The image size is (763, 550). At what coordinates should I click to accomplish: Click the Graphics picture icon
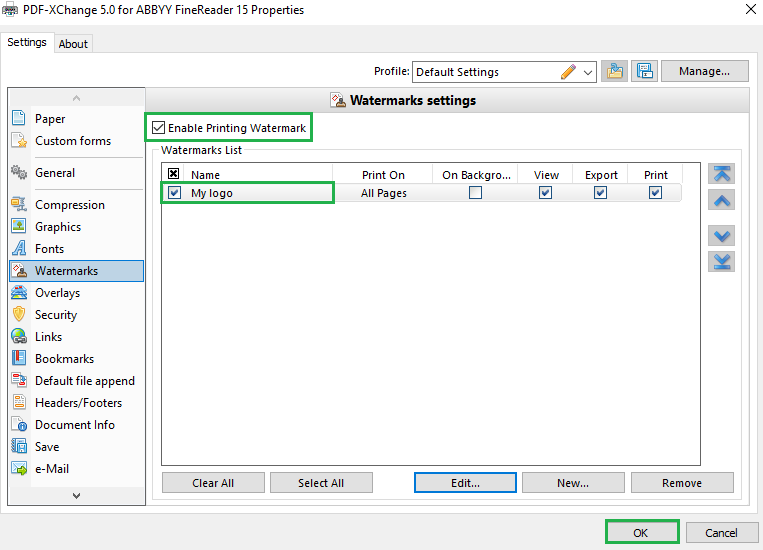[x=19, y=226]
